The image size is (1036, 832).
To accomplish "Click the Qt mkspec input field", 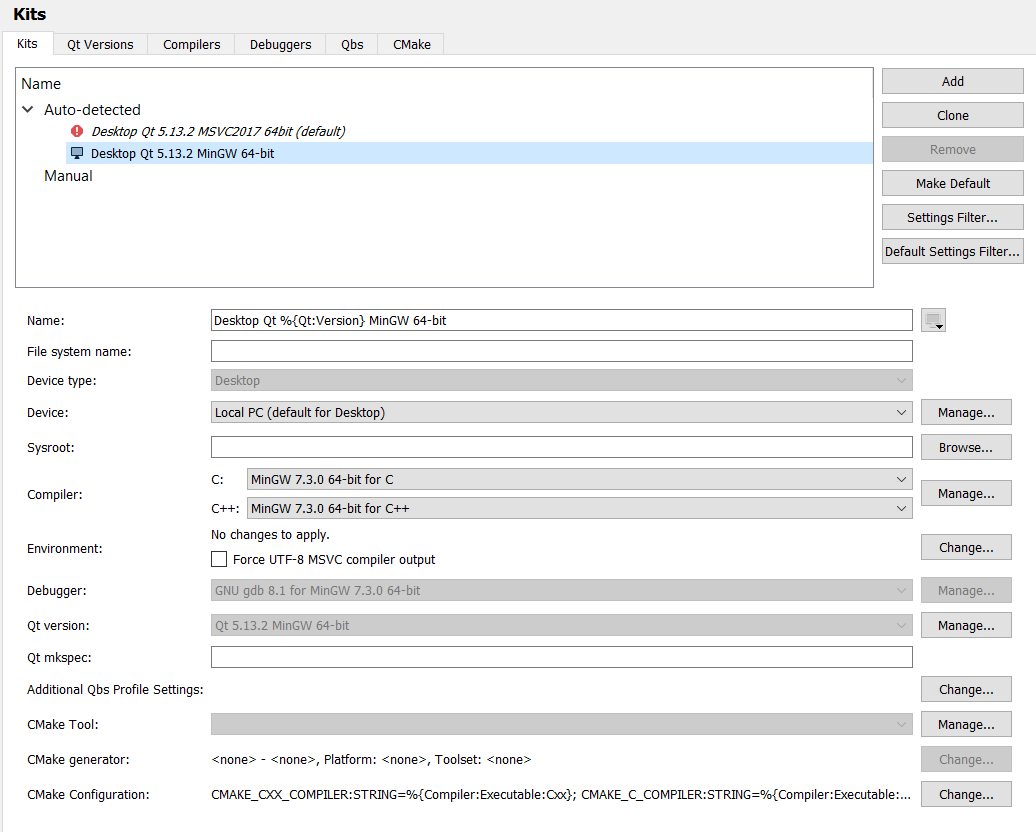I will click(562, 657).
